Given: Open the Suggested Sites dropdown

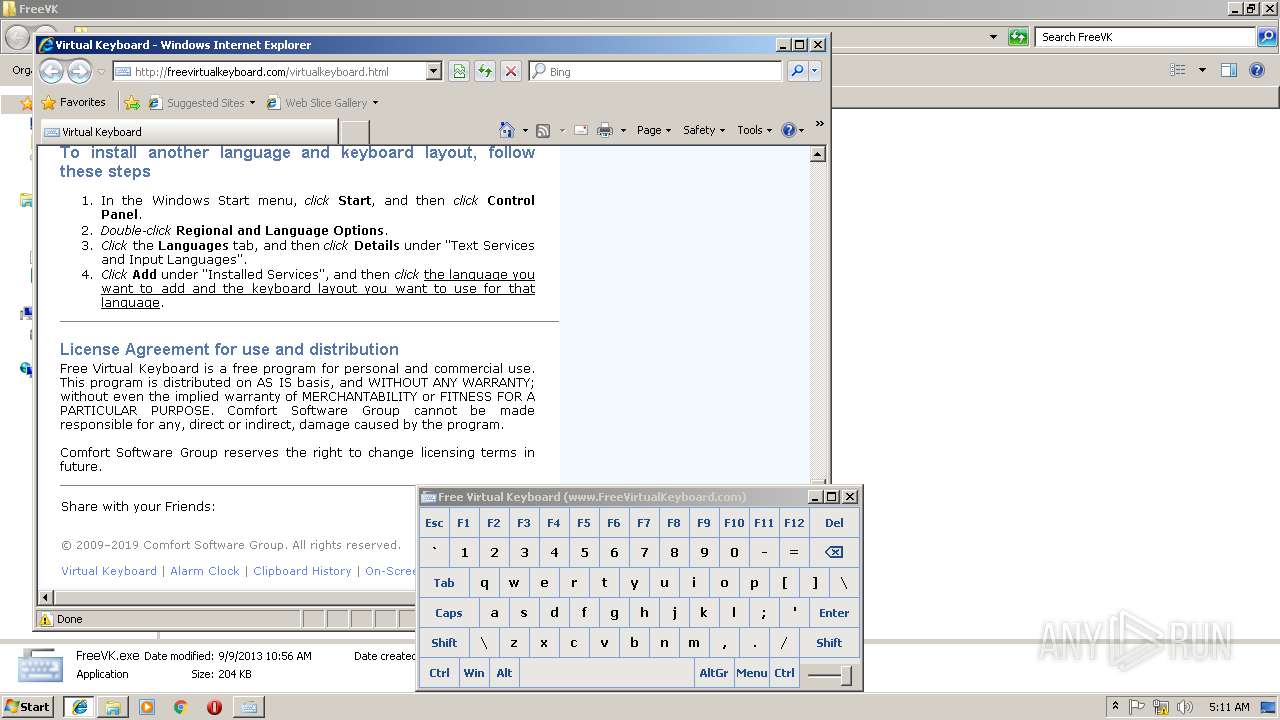Looking at the screenshot, I should coord(252,103).
